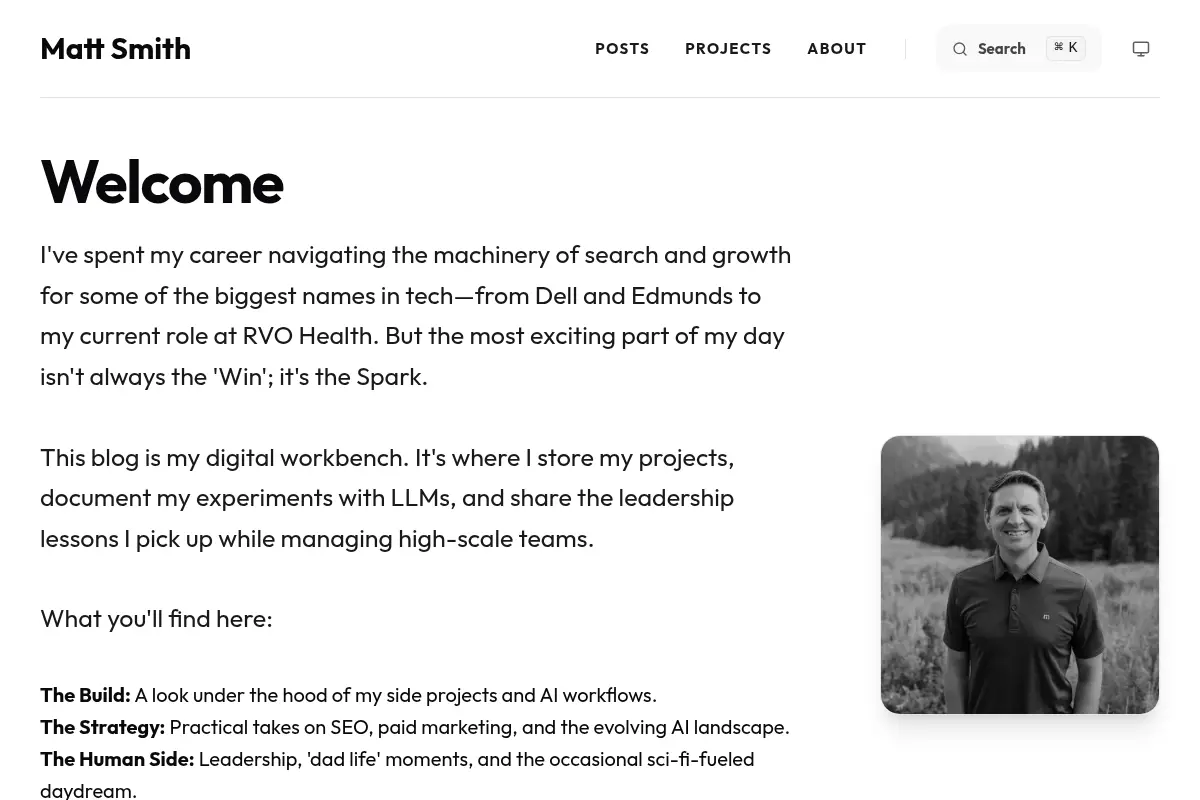Go to the POSTS page
Screen dimensions: 1200x800
622,49
